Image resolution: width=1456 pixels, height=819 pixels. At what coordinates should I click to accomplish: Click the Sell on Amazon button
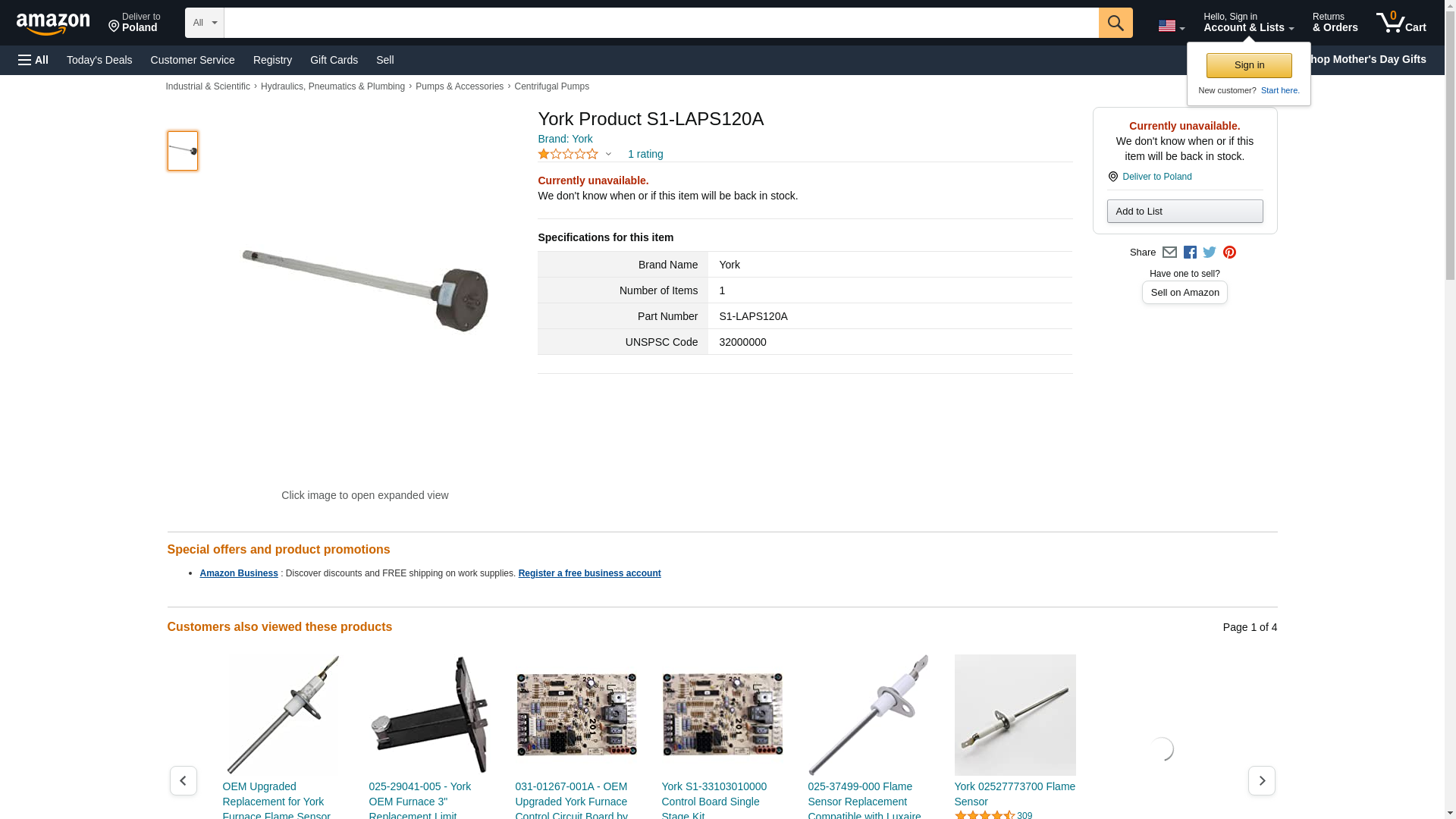click(x=1185, y=293)
